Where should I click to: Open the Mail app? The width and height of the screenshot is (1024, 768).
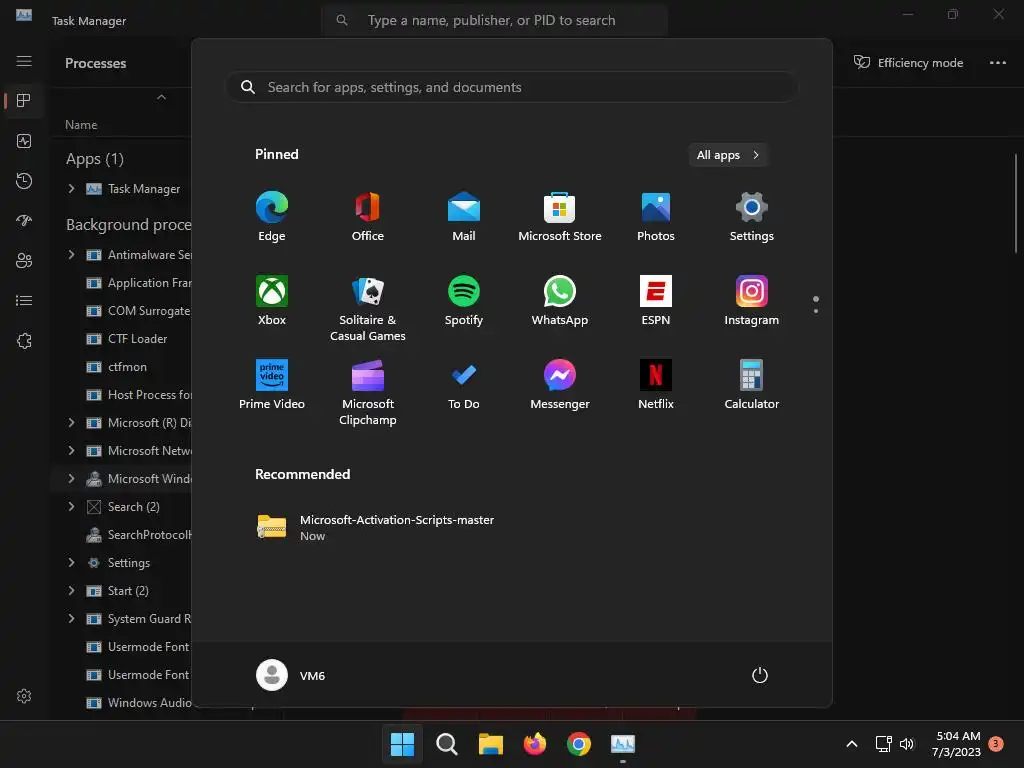tap(464, 217)
